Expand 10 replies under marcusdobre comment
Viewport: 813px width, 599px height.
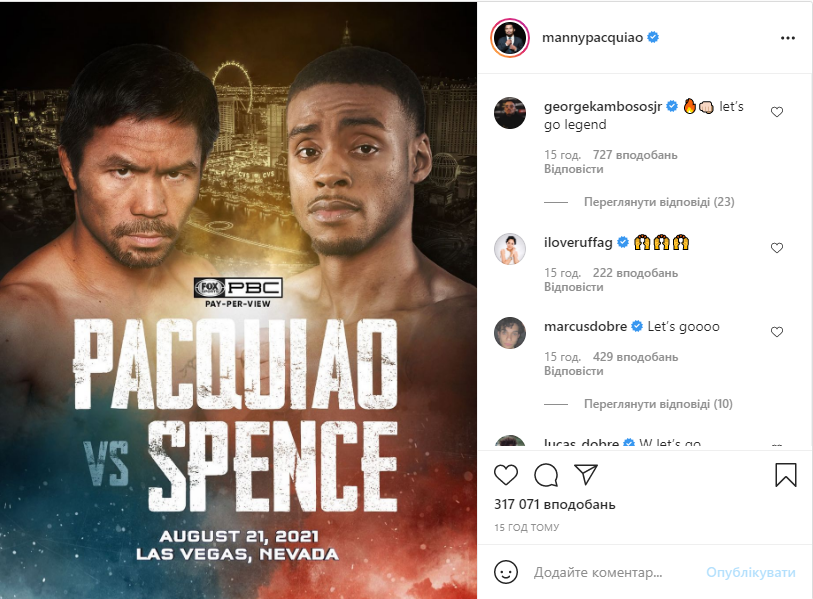(658, 404)
